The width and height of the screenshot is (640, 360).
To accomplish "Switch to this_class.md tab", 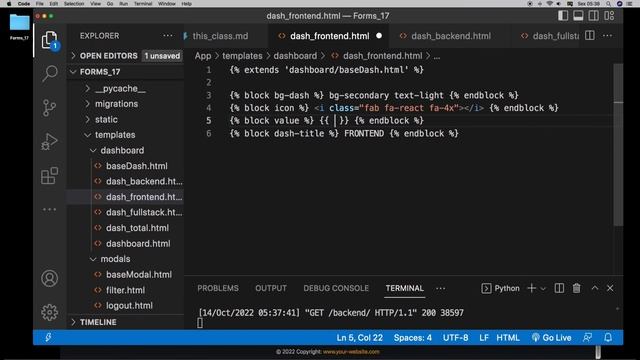I will point(220,36).
